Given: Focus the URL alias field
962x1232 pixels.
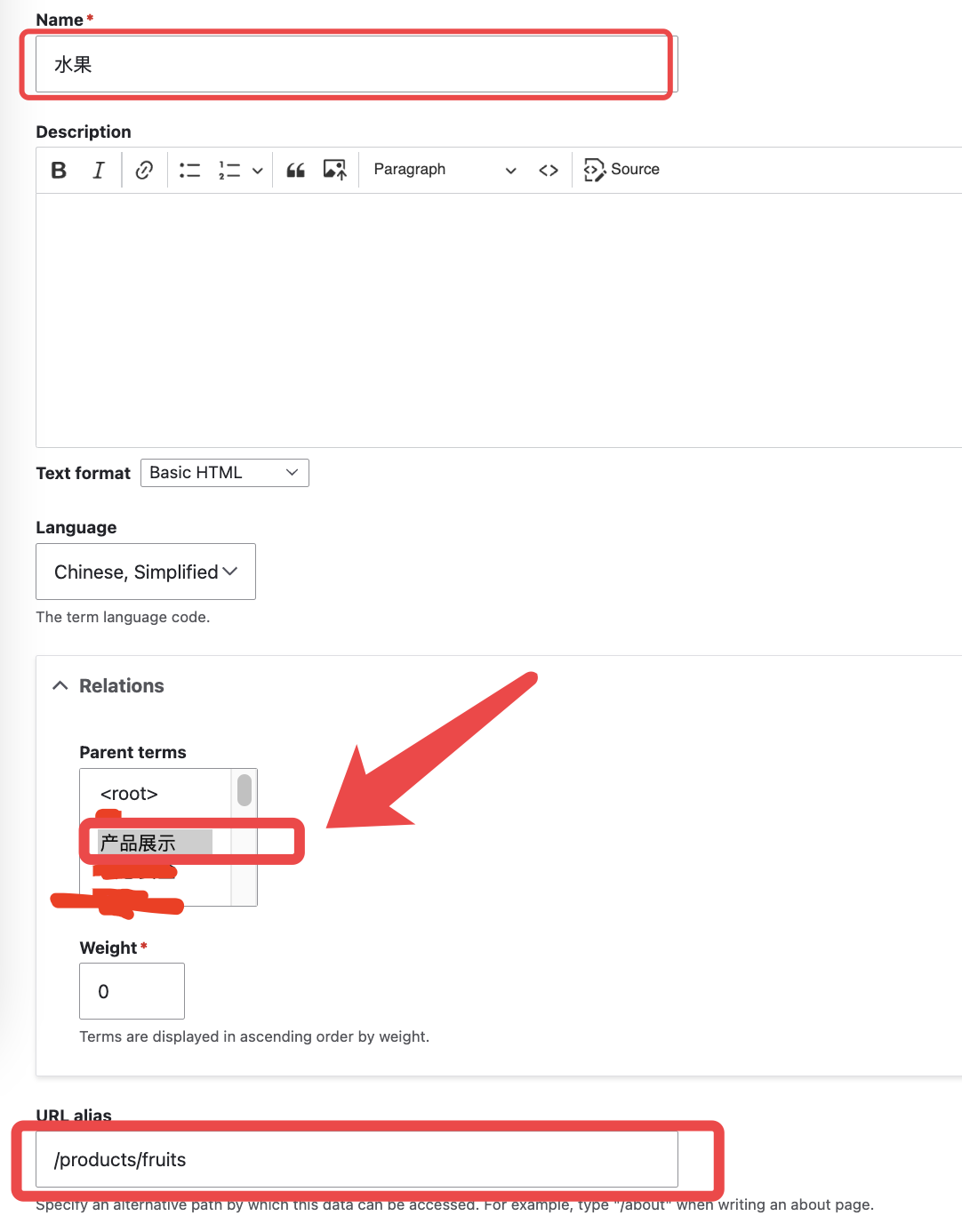Looking at the screenshot, I should [356, 1159].
